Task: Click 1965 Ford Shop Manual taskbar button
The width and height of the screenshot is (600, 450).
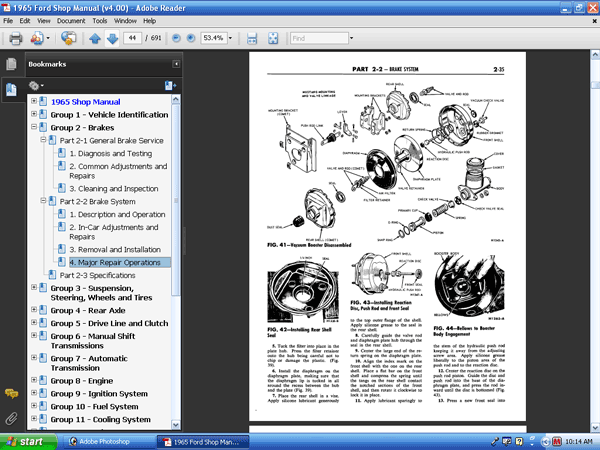Action: 203,442
